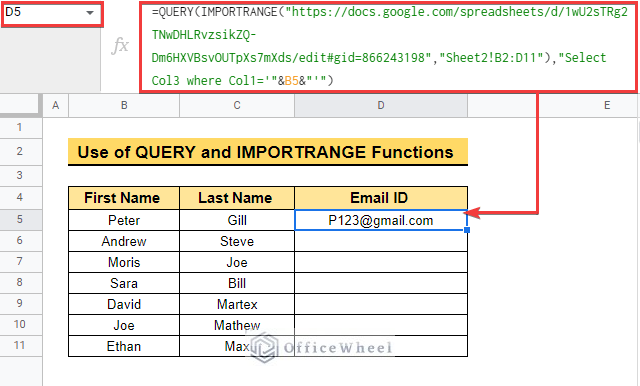The height and width of the screenshot is (386, 640).
Task: Click the fill handle on cell D5
Action: click(467, 230)
